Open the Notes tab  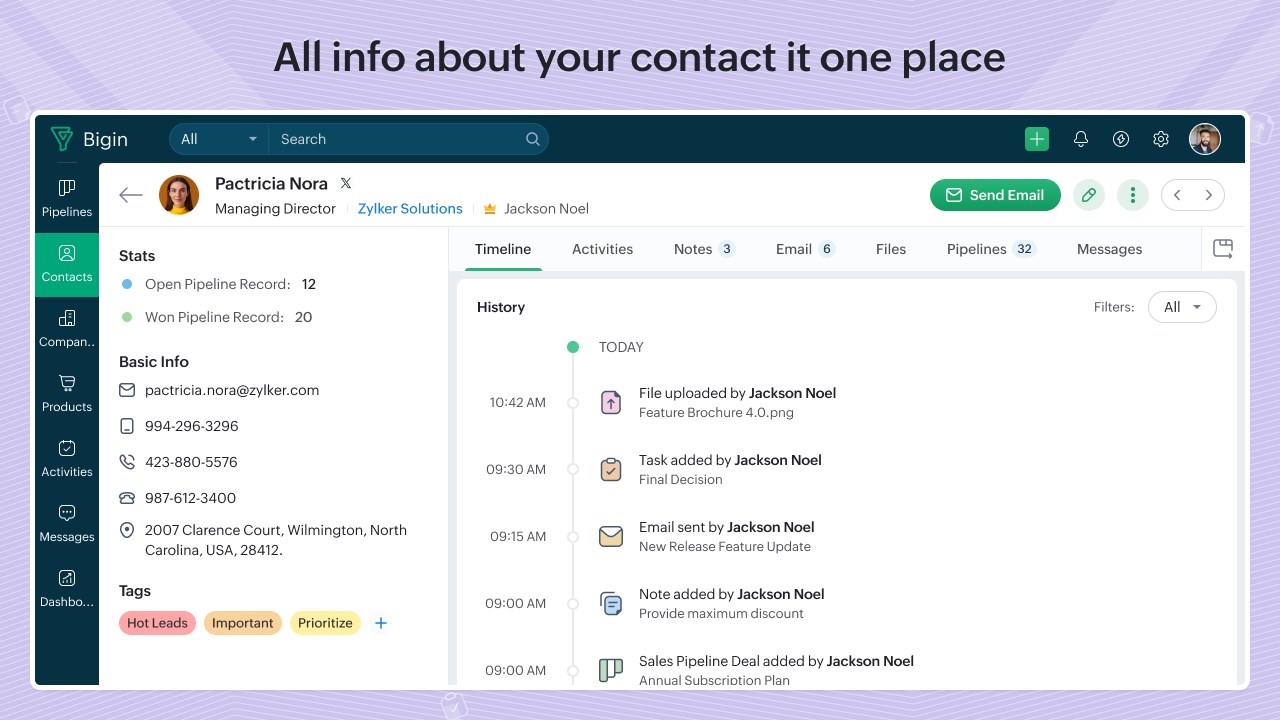coord(704,249)
